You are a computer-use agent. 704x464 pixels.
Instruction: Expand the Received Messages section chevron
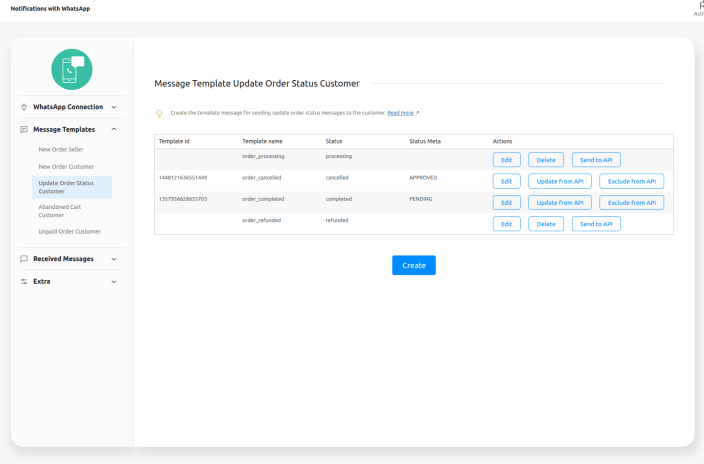point(113,259)
